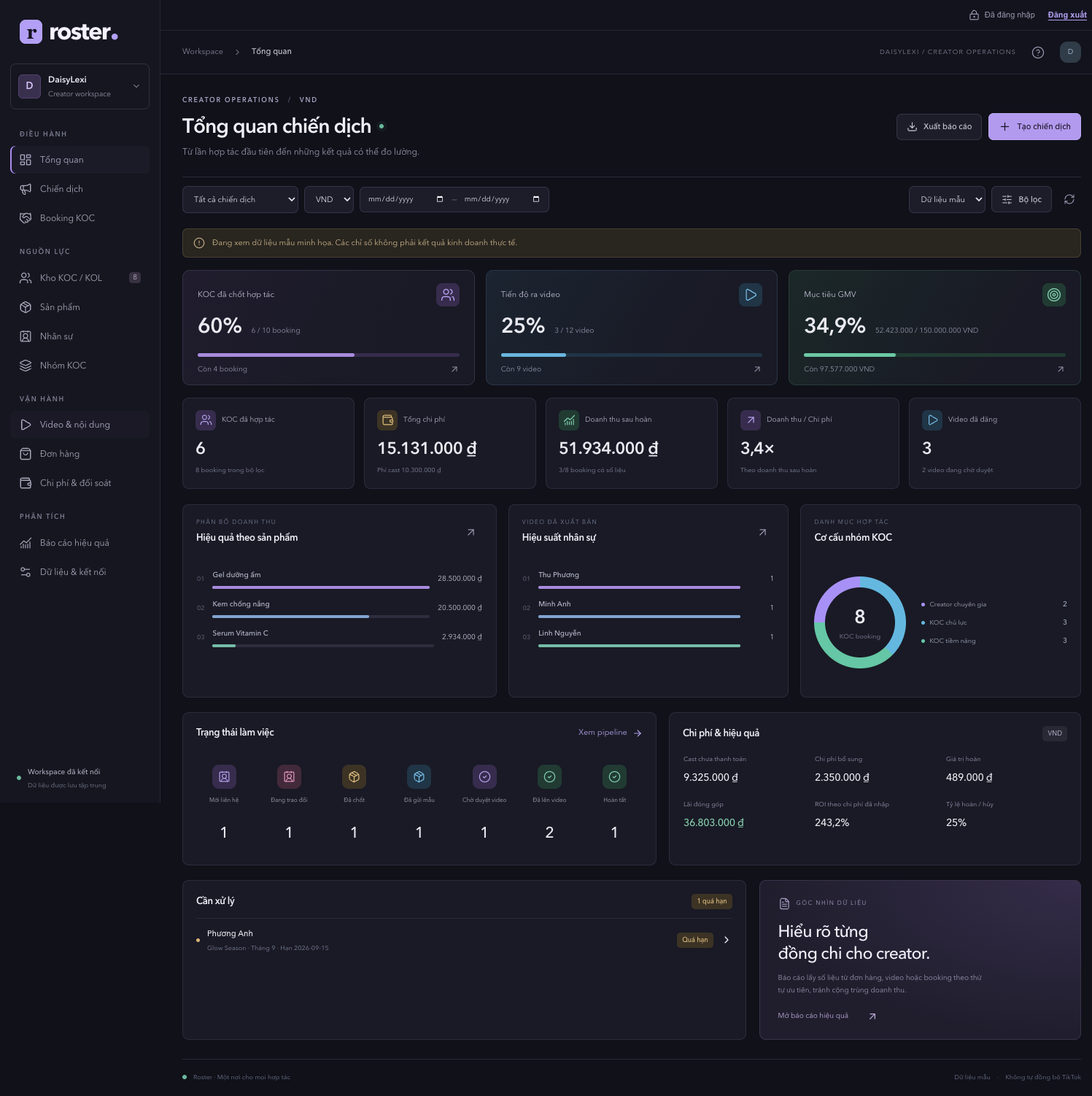The height and width of the screenshot is (1096, 1092).
Task: Select Báo cáo hiệu quả menu item
Action: (x=80, y=543)
